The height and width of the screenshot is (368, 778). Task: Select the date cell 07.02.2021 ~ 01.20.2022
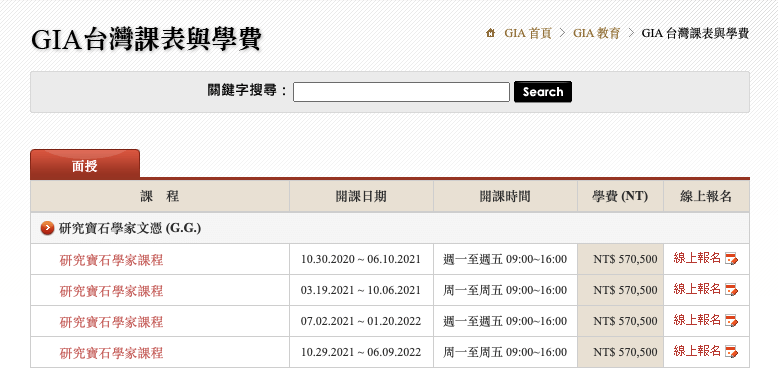coord(361,321)
